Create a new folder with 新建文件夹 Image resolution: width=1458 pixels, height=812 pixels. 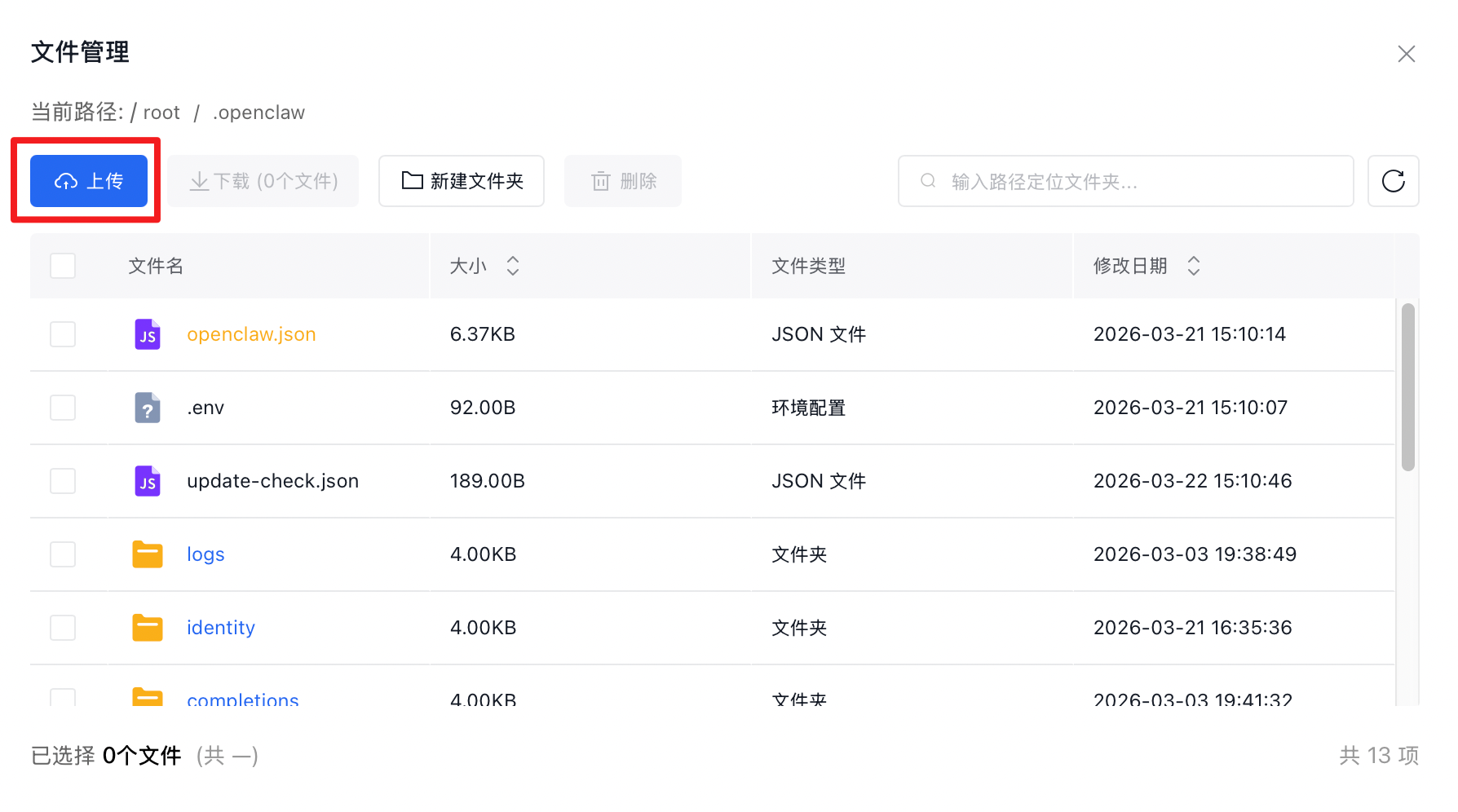click(462, 181)
